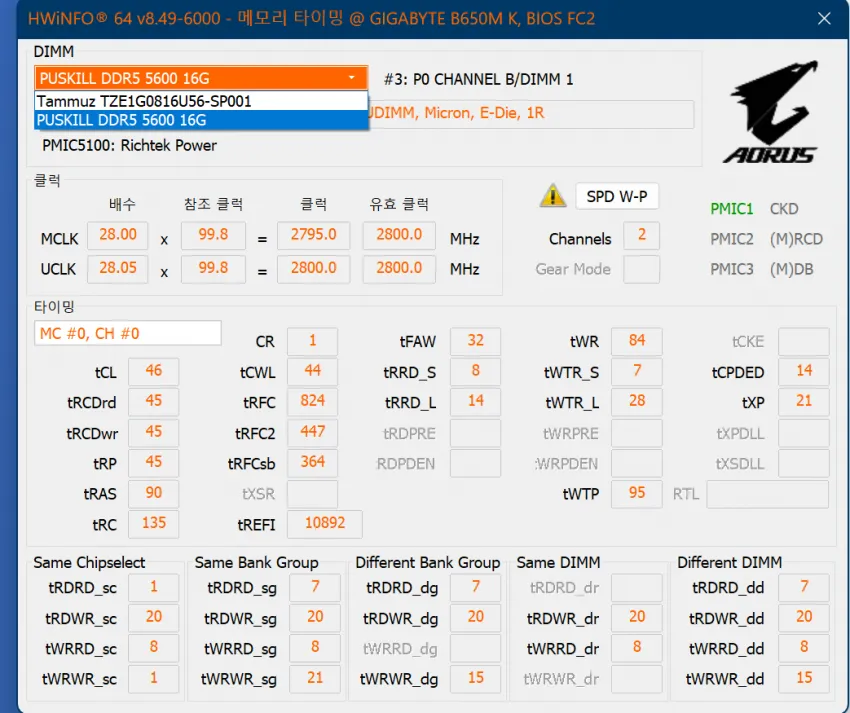The width and height of the screenshot is (850, 713).
Task: Select the PMIC2 label
Action: click(x=731, y=239)
